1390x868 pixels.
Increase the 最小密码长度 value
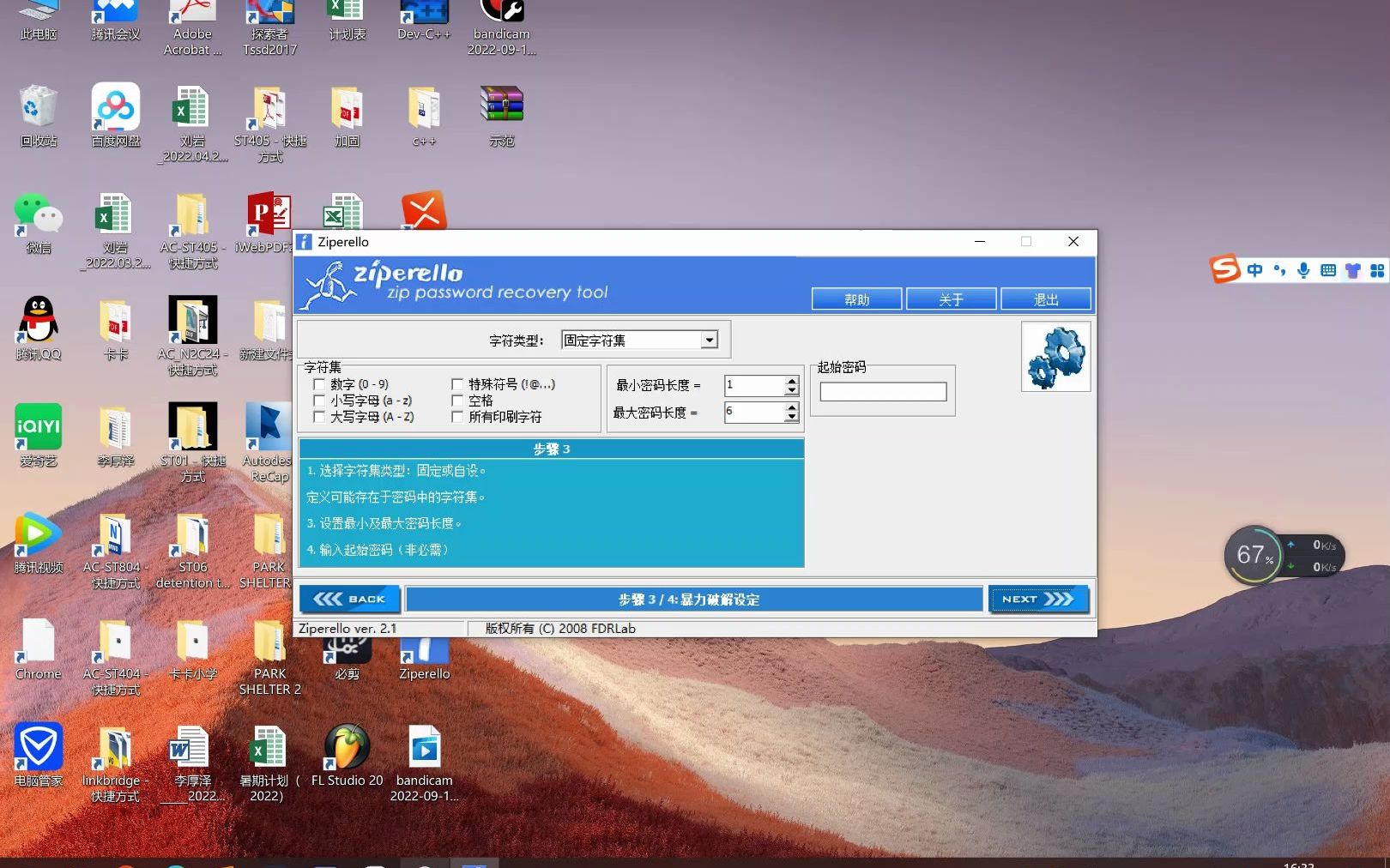(x=791, y=381)
